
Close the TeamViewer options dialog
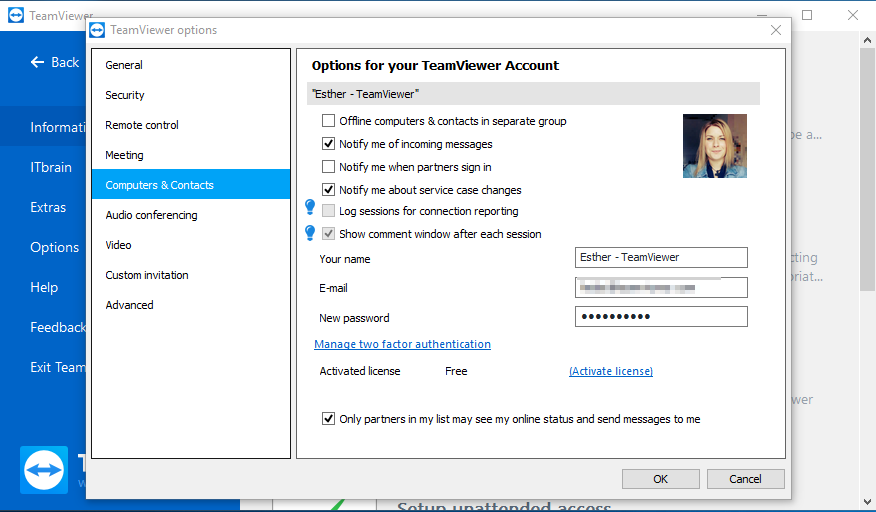click(x=775, y=30)
